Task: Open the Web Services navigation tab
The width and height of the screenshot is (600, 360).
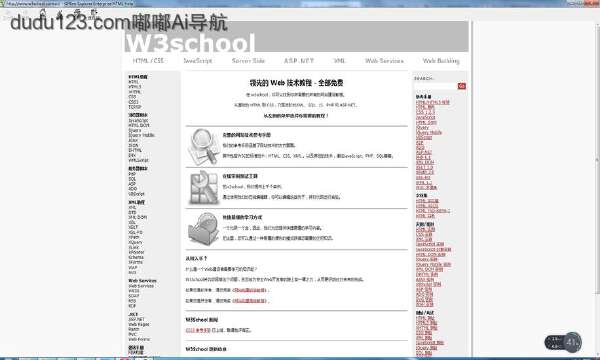Action: pyautogui.click(x=384, y=60)
